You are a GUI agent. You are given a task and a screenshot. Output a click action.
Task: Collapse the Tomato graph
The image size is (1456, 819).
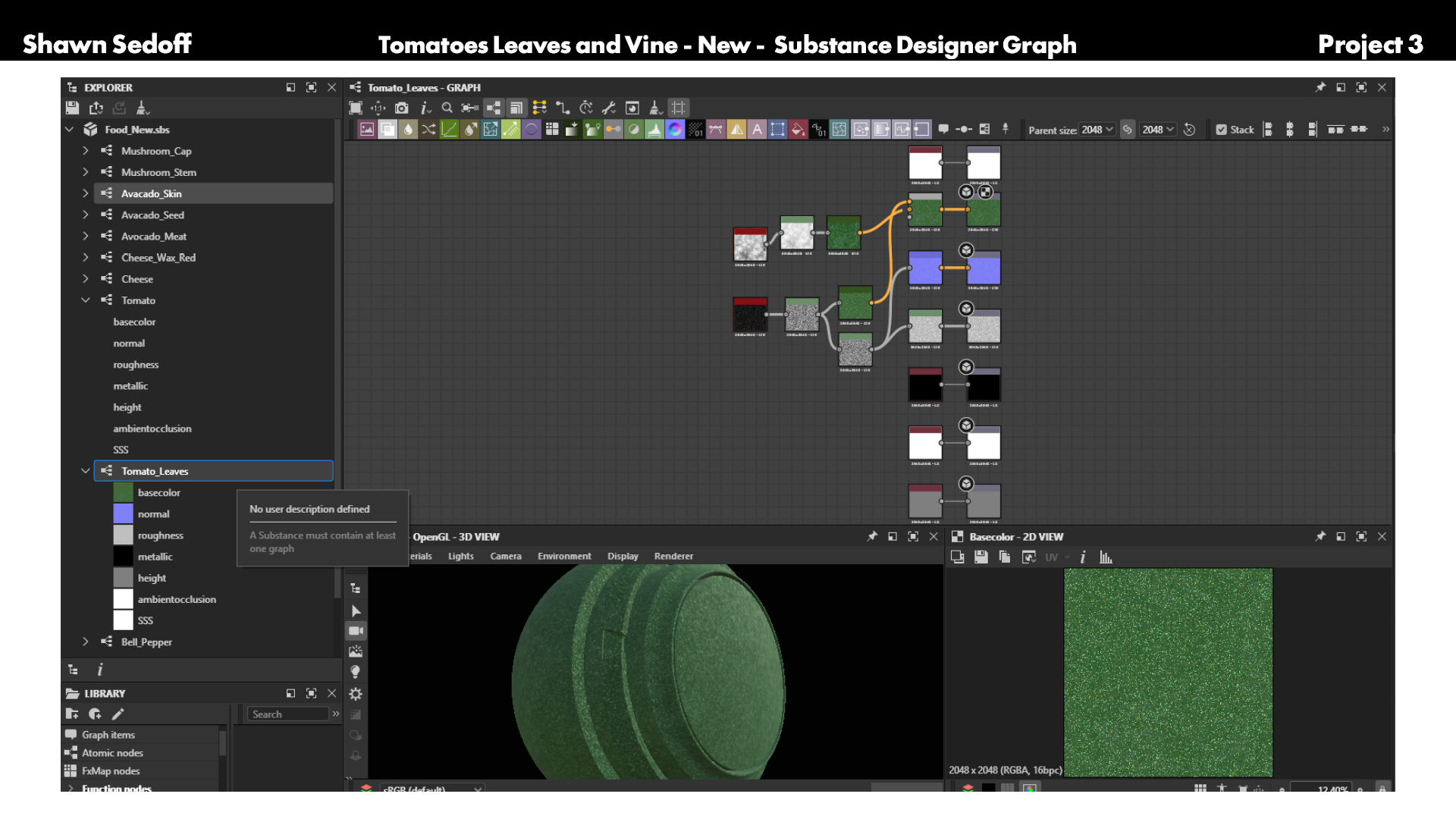pyautogui.click(x=86, y=300)
